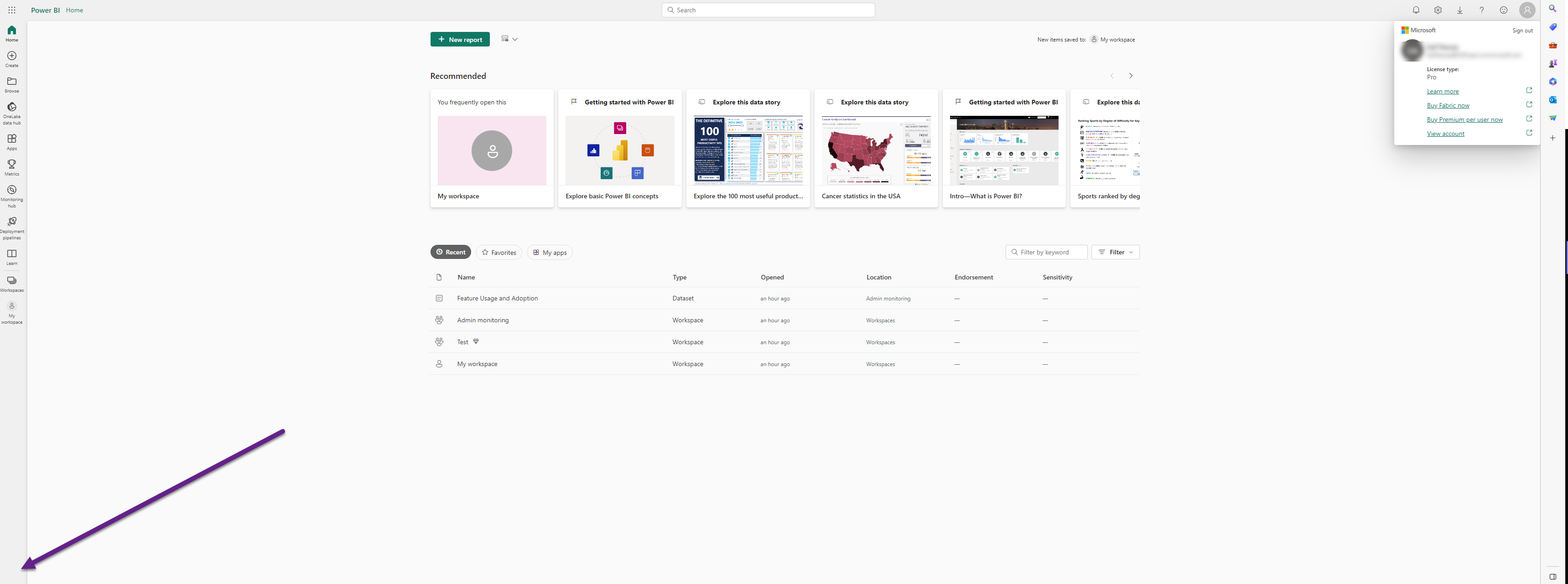Go to Deployment pipelines
1568x584 pixels.
tap(11, 222)
